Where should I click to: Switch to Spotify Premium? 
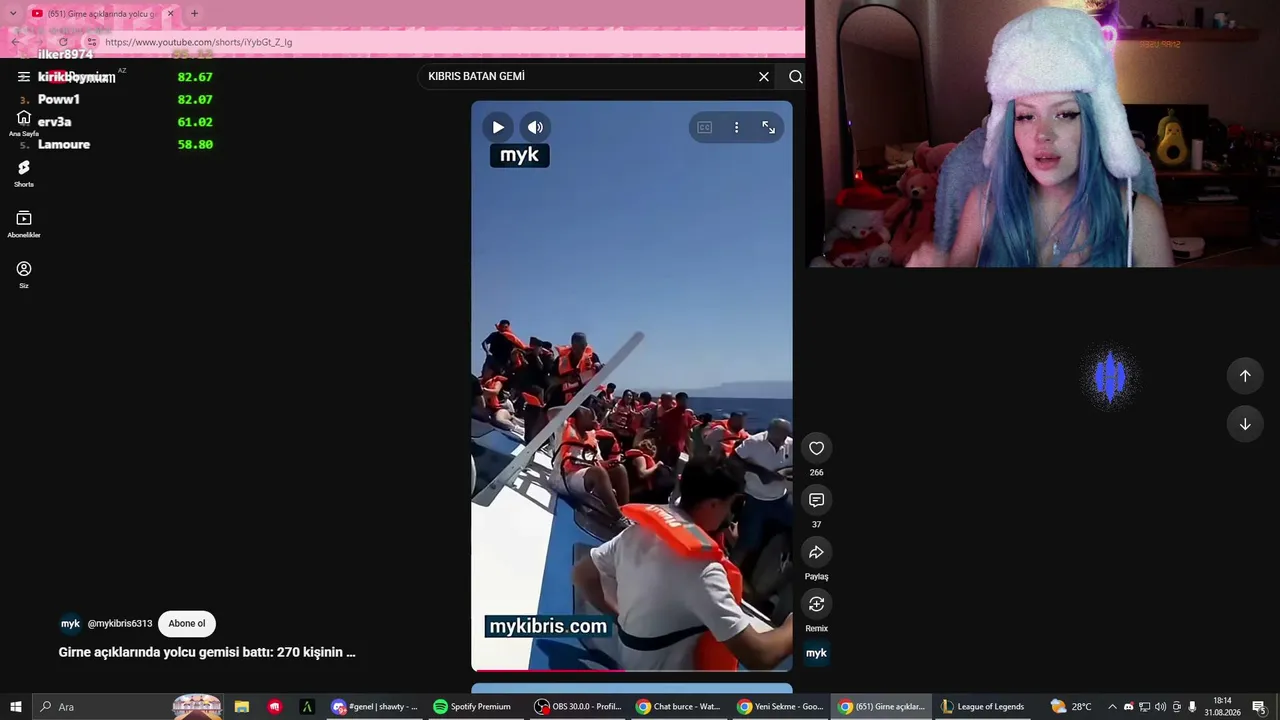477,707
